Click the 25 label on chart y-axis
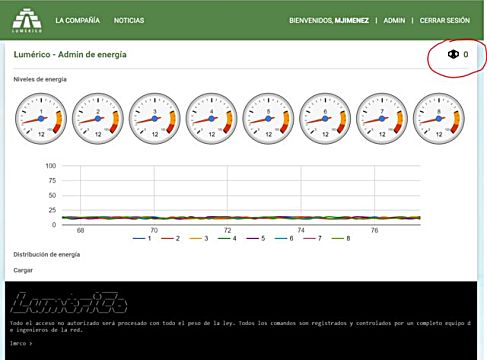Screen dimensions: 487x360 [52, 210]
